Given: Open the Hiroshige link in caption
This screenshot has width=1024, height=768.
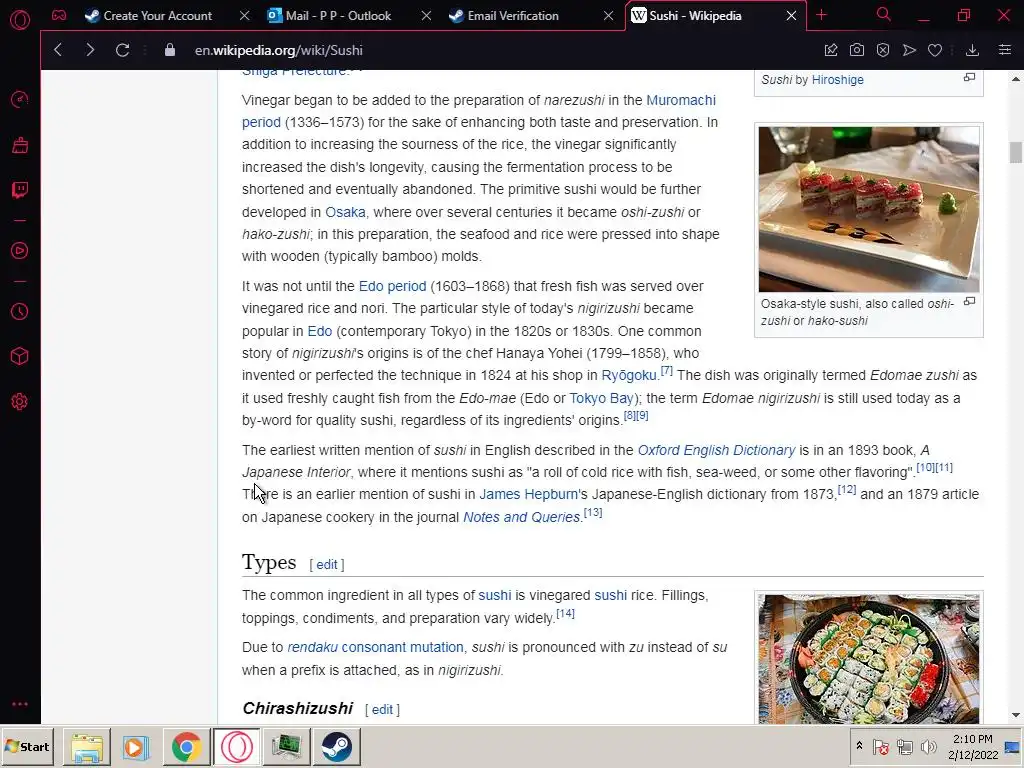Looking at the screenshot, I should click(x=837, y=80).
